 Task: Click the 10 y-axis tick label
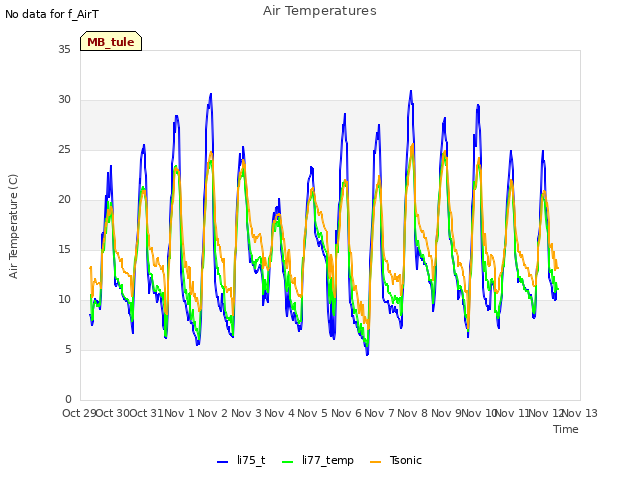pyautogui.click(x=64, y=300)
